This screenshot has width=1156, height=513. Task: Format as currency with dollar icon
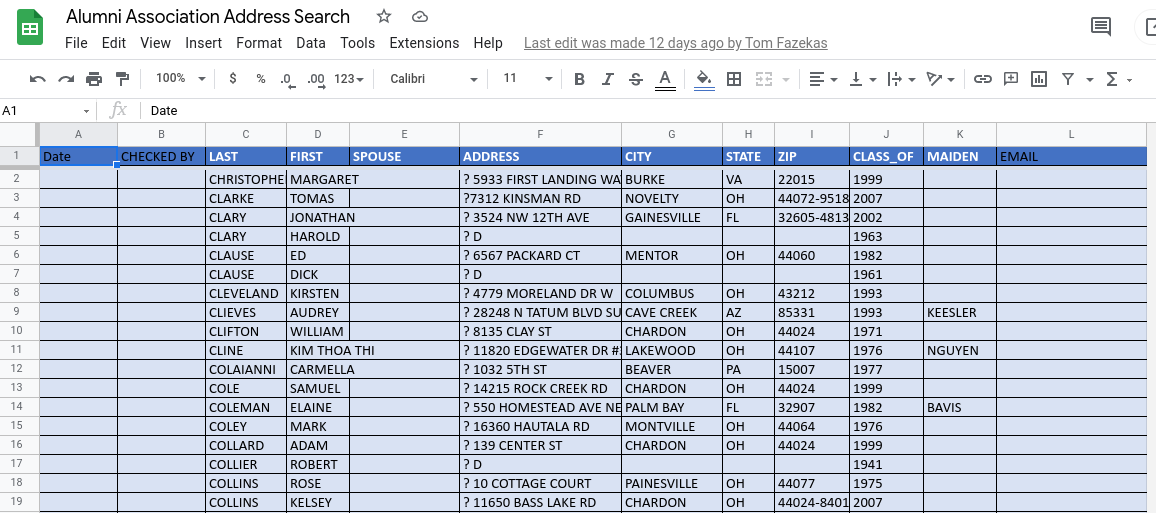233,79
